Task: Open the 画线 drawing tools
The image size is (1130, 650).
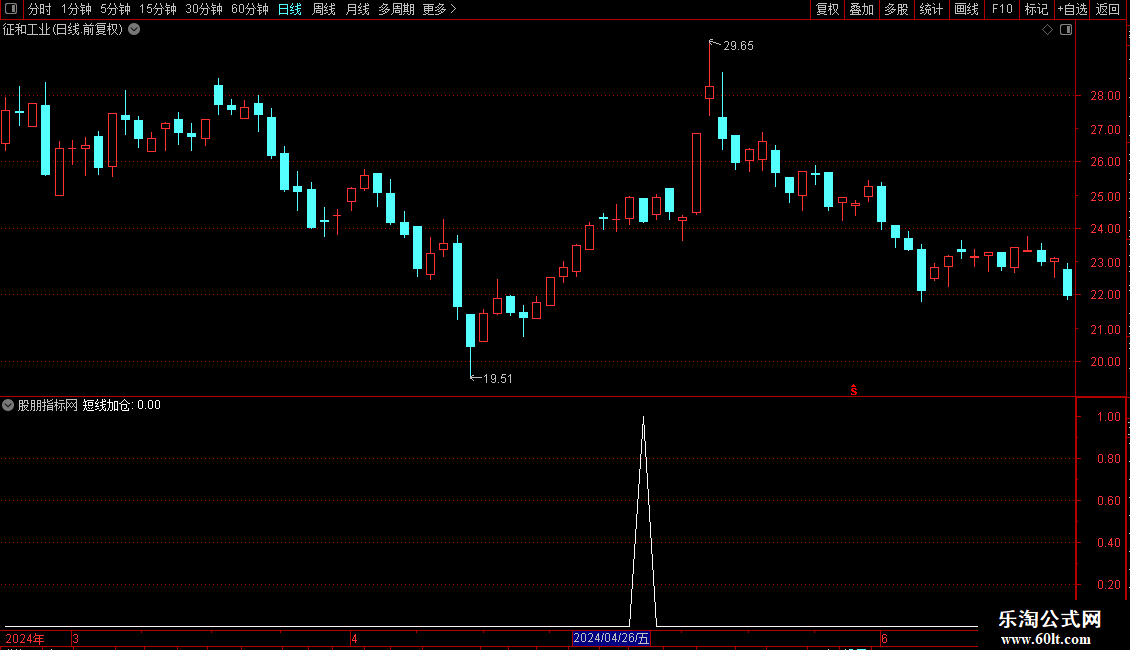Action: pyautogui.click(x=966, y=9)
